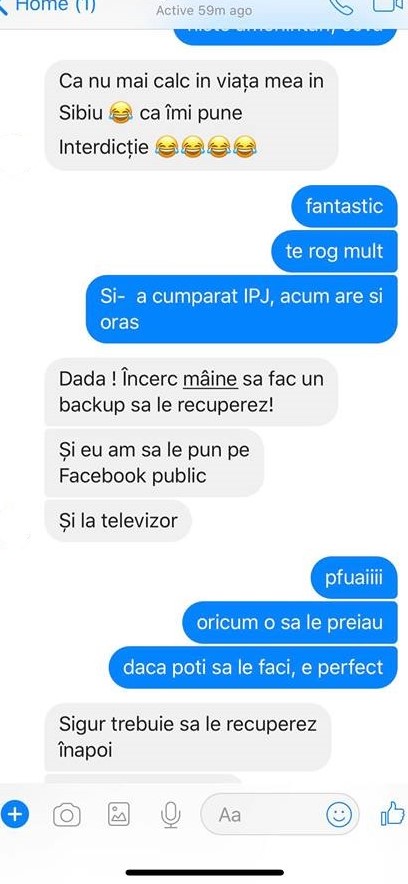Open the emoji smiley picker
The width and height of the screenshot is (408, 884).
339,814
